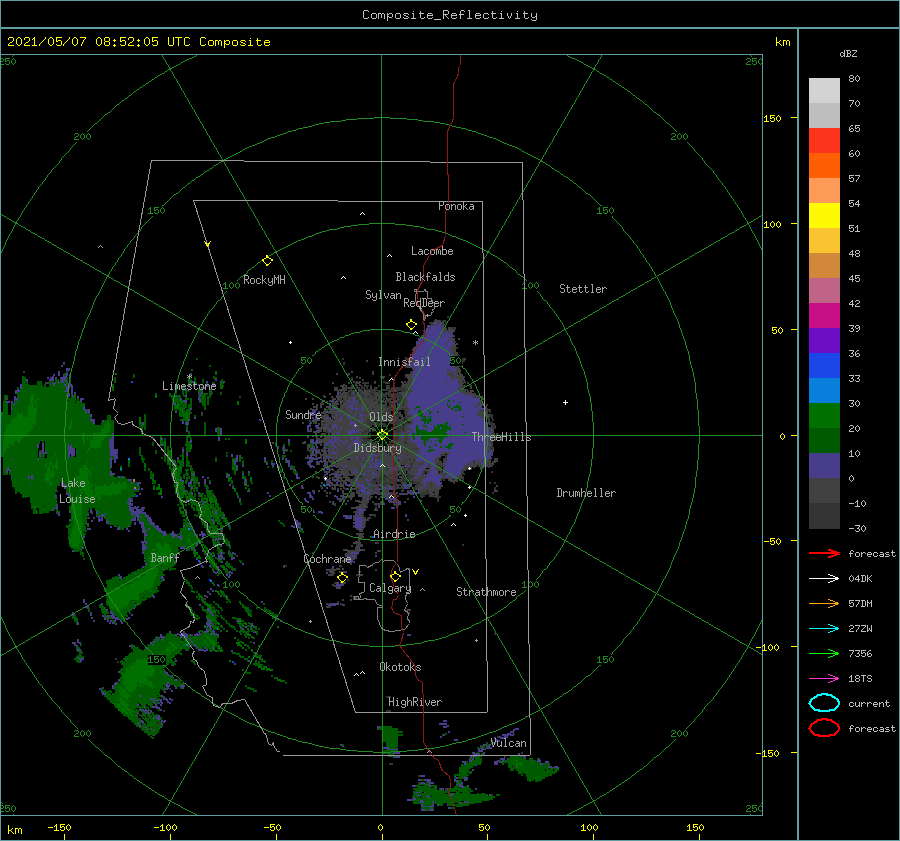Select the yellow diamond marker beside RockyMH
The height and width of the screenshot is (841, 900).
[x=267, y=261]
